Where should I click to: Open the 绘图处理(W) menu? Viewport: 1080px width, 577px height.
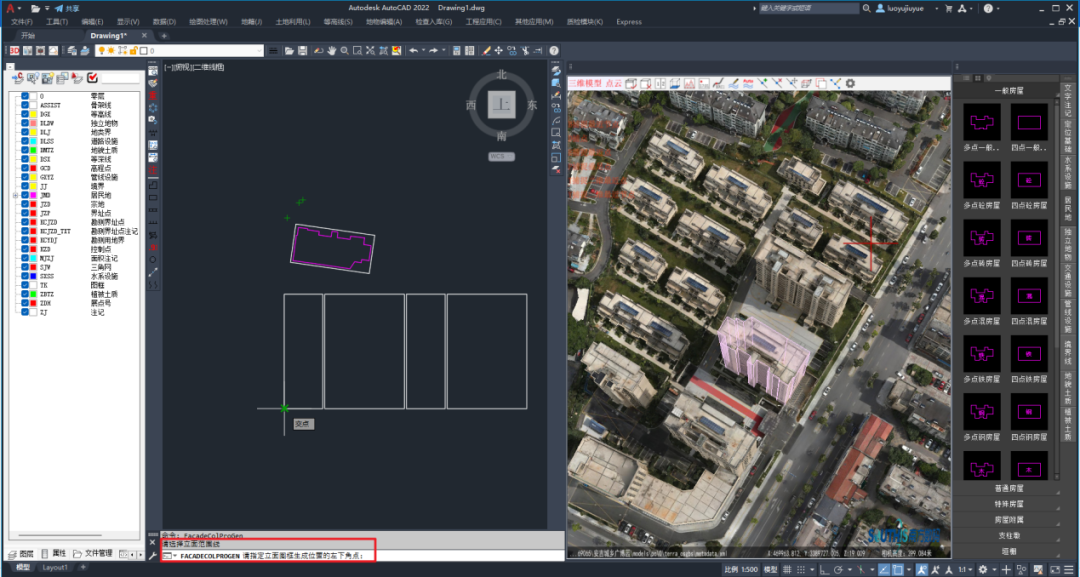coord(208,22)
